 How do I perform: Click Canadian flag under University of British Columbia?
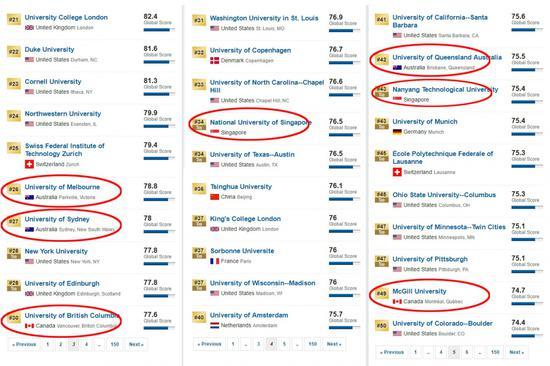[29, 326]
